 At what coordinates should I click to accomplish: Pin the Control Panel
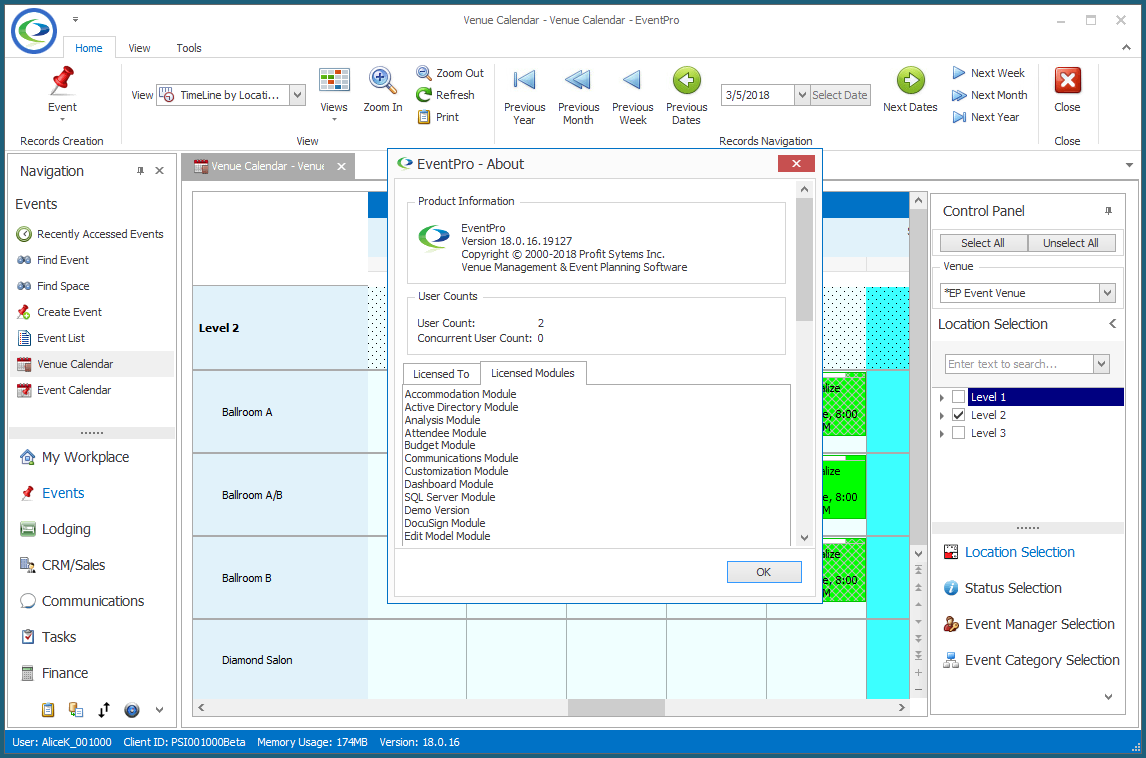[1108, 211]
